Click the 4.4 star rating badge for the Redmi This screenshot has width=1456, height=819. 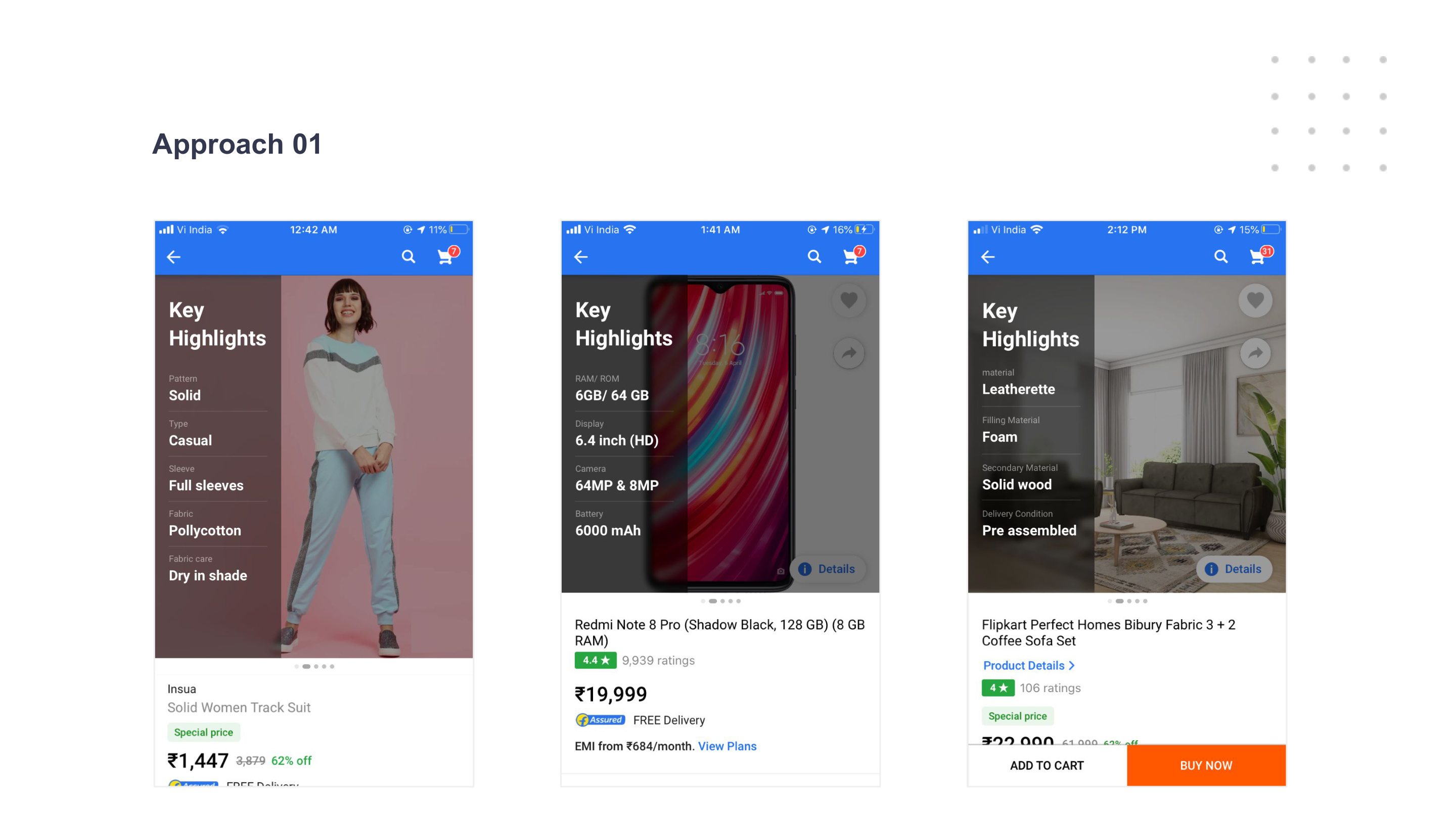point(596,660)
